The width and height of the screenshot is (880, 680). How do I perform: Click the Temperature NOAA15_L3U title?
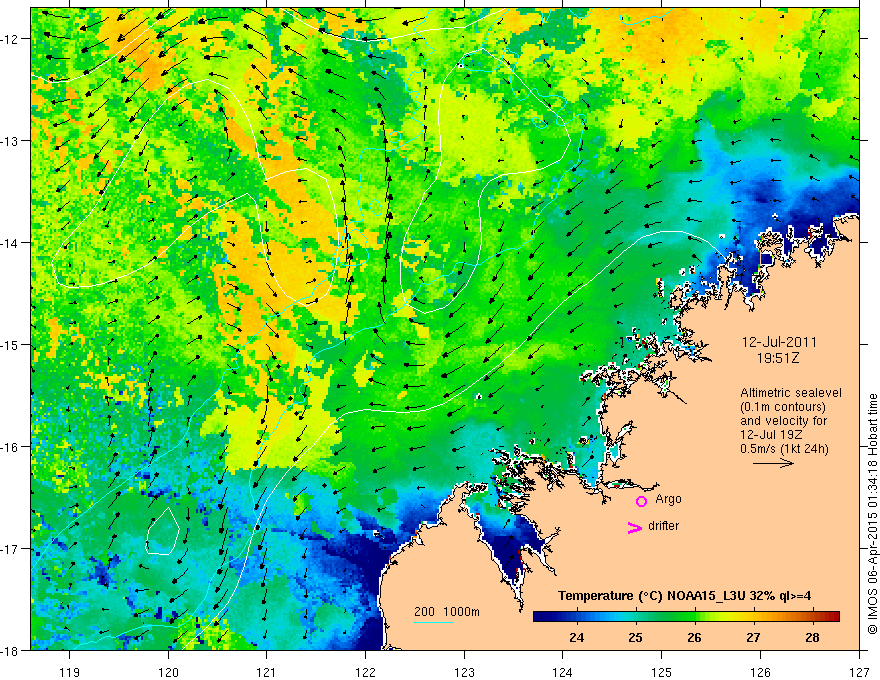(x=684, y=596)
